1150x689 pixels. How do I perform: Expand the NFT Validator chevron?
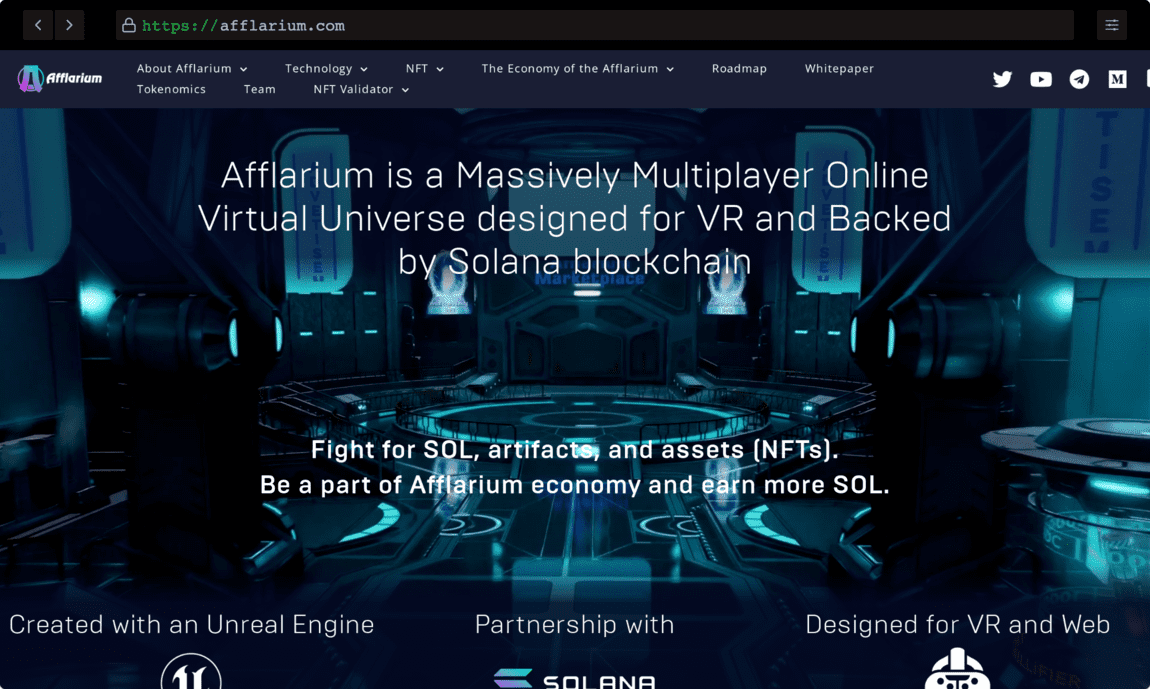(x=405, y=90)
